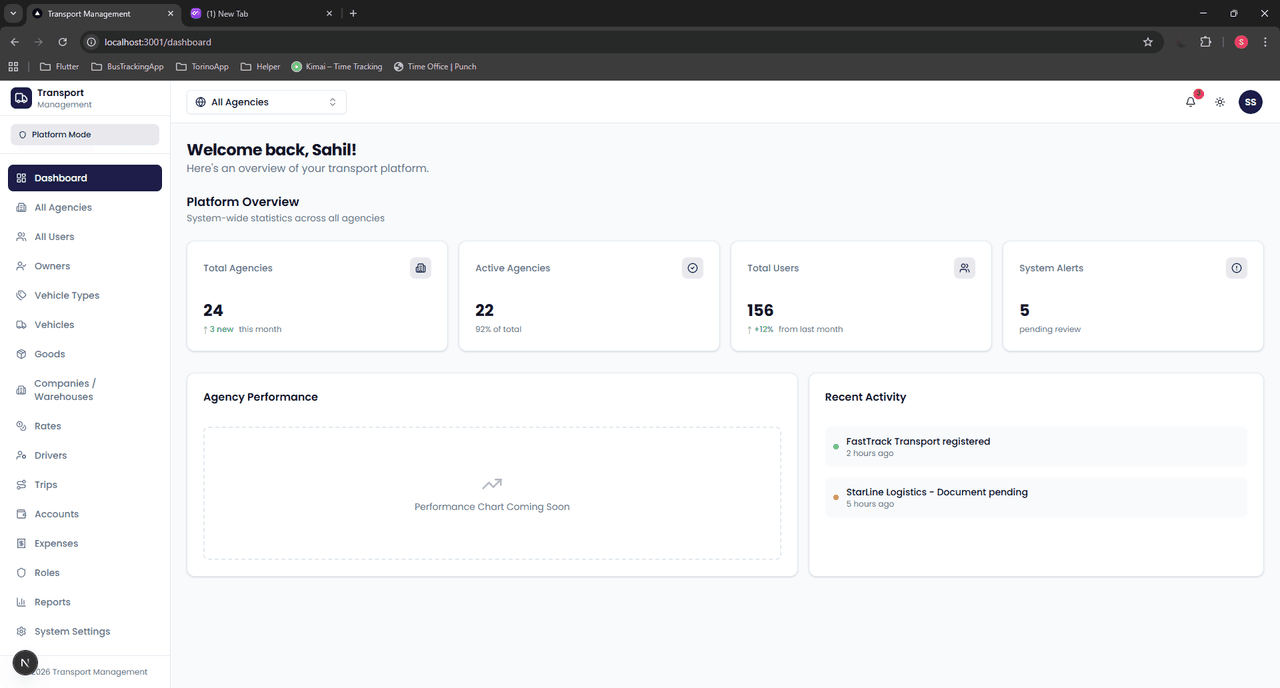The image size is (1280, 688).
Task: Open the All Agencies sidebar menu item
Action: click(x=85, y=207)
